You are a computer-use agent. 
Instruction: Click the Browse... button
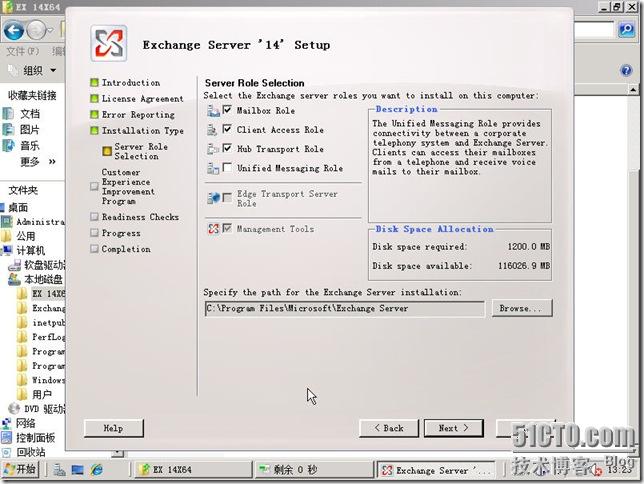coord(522,308)
